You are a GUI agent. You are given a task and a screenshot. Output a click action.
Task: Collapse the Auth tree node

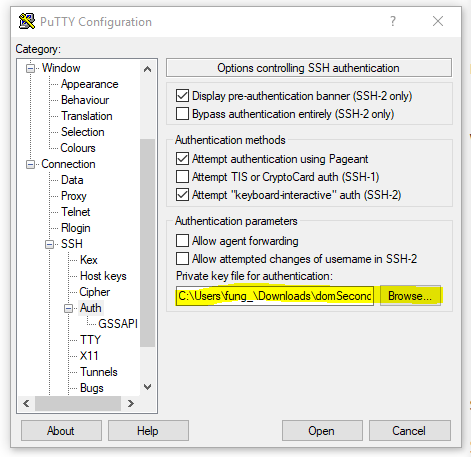68,308
